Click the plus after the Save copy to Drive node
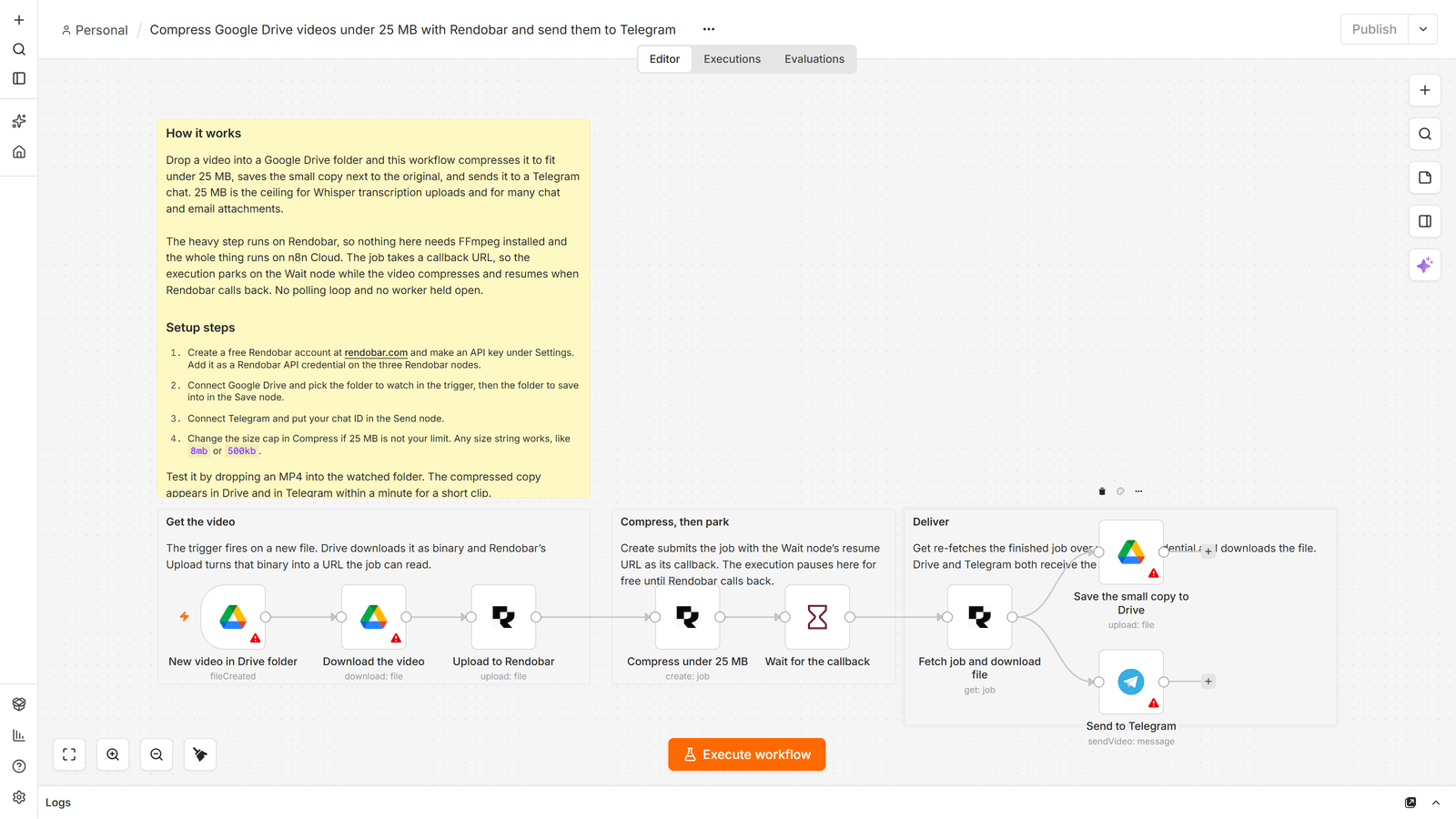 pyautogui.click(x=1208, y=551)
